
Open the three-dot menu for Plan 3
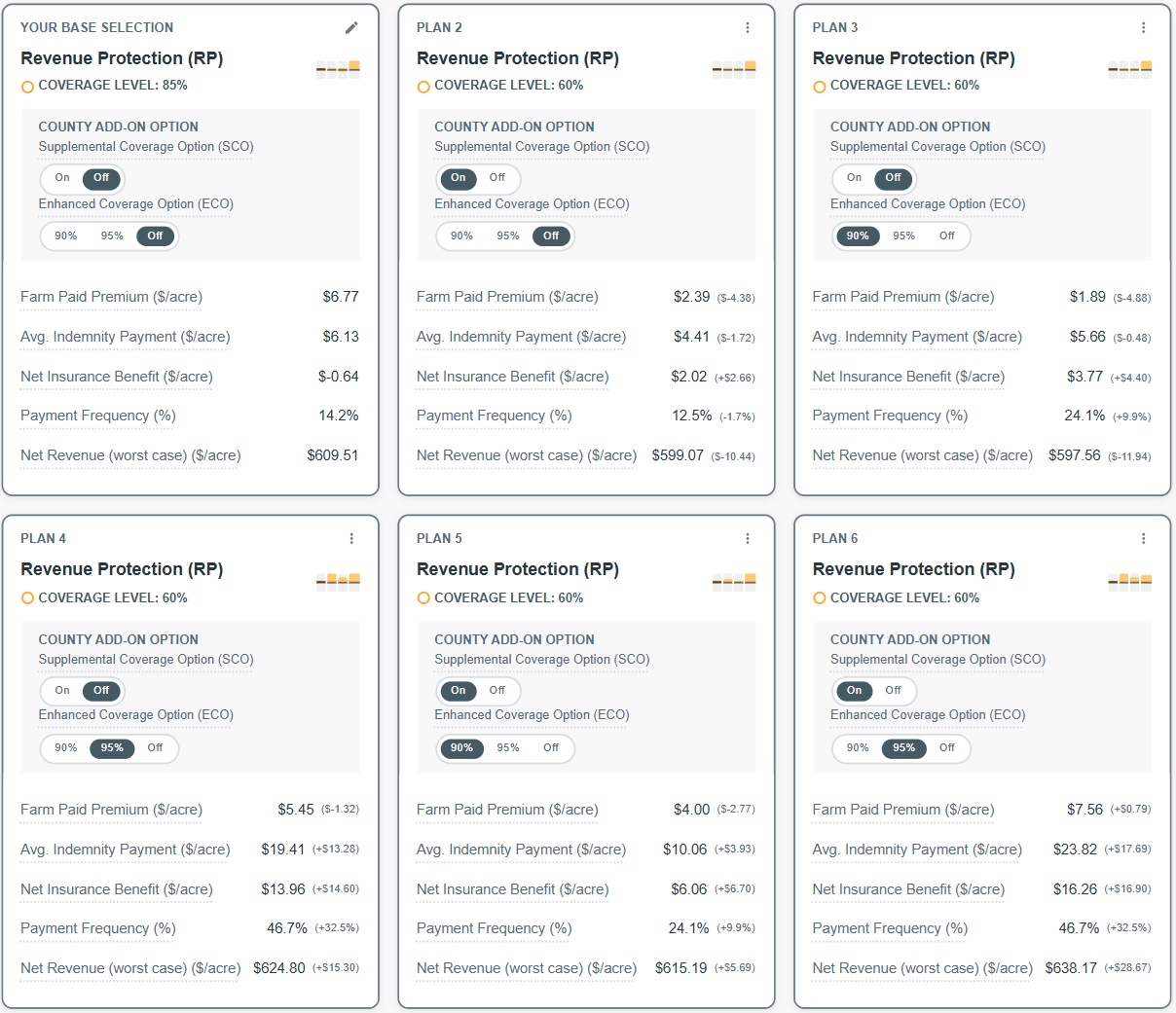1143,28
